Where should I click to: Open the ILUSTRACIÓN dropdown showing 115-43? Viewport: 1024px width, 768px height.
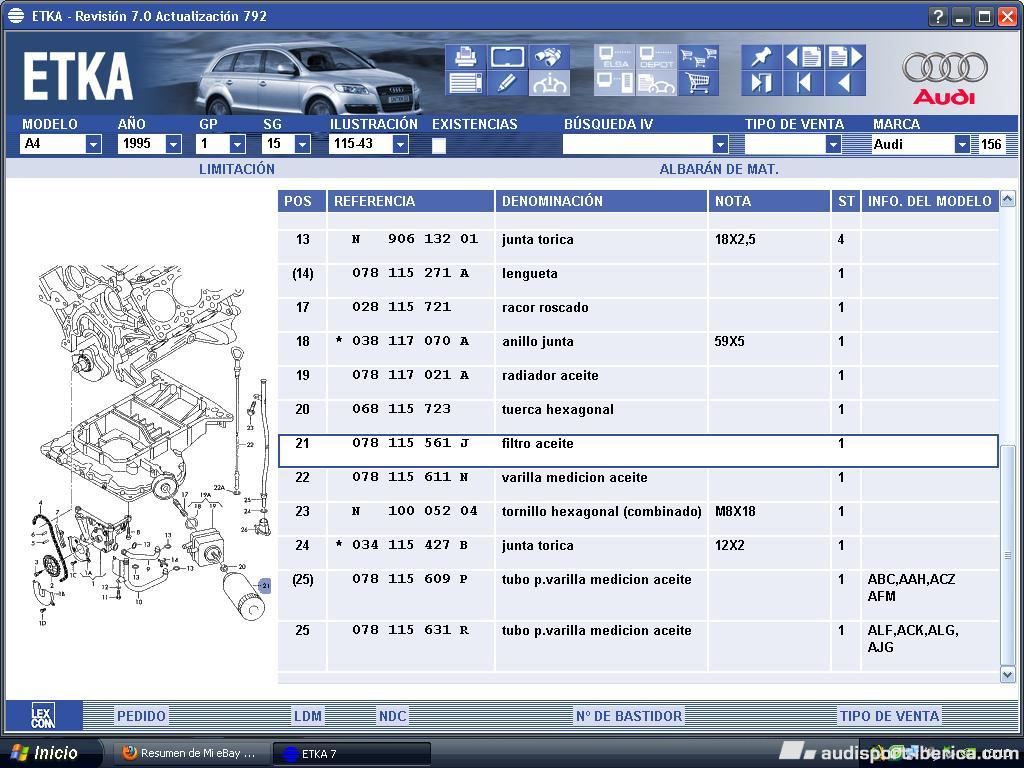(x=400, y=144)
